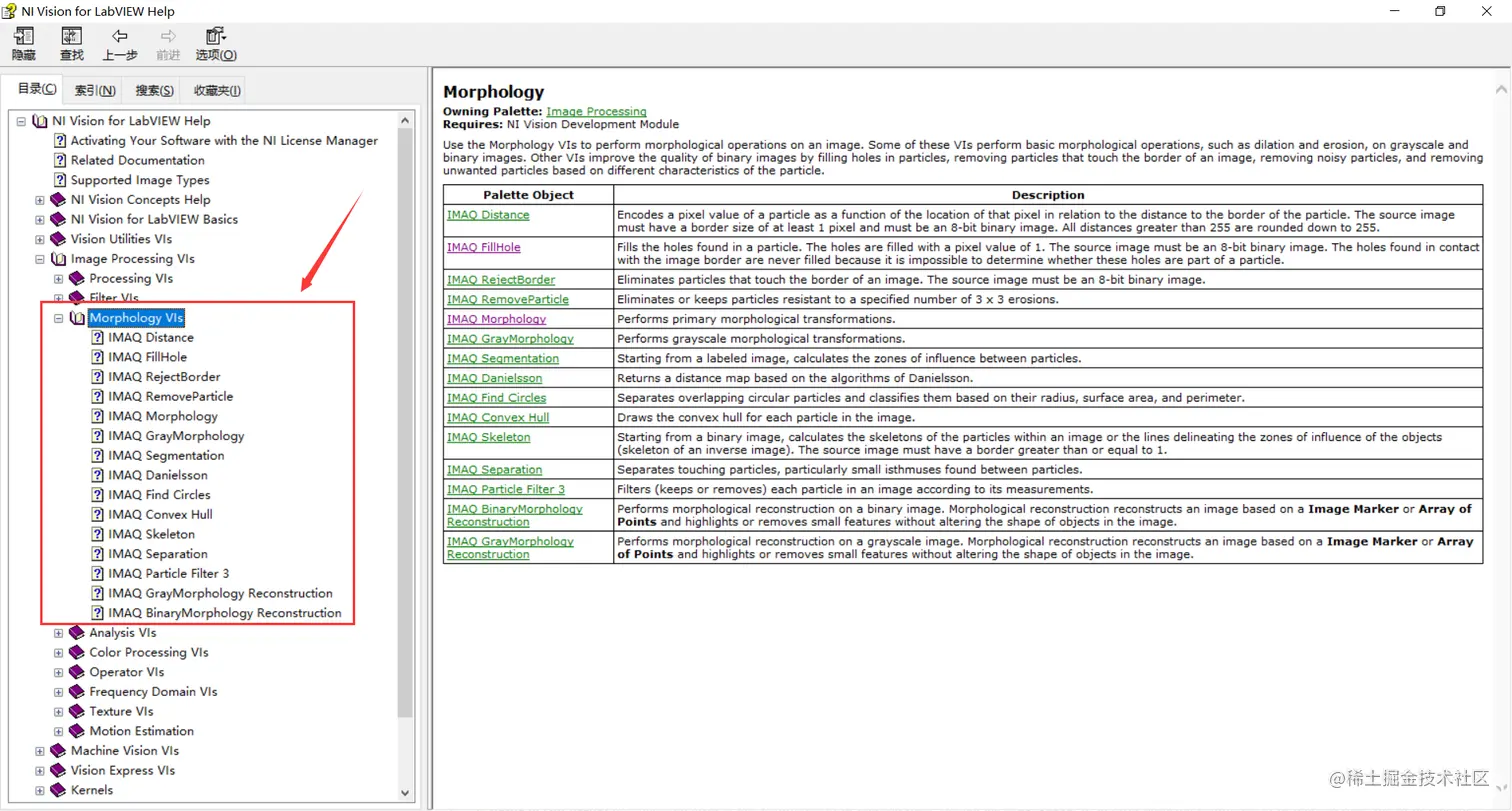Open the IMAQ BinaryMorphology Reconstruction table link
Image resolution: width=1512 pixels, height=811 pixels.
(x=515, y=515)
